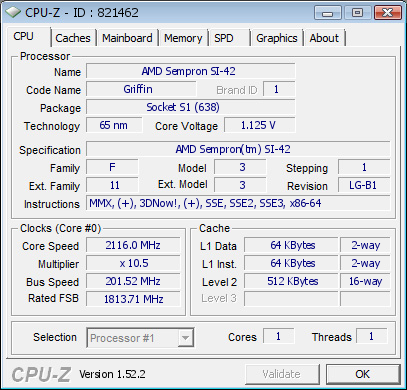Screen dimensions: 407x390
Task: Close the CPU-Z window
Action: [387, 13]
